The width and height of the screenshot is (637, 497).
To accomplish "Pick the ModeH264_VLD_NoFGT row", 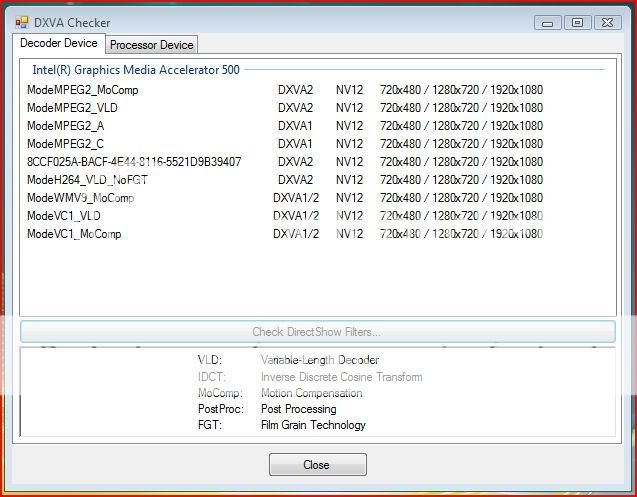I will 89,180.
